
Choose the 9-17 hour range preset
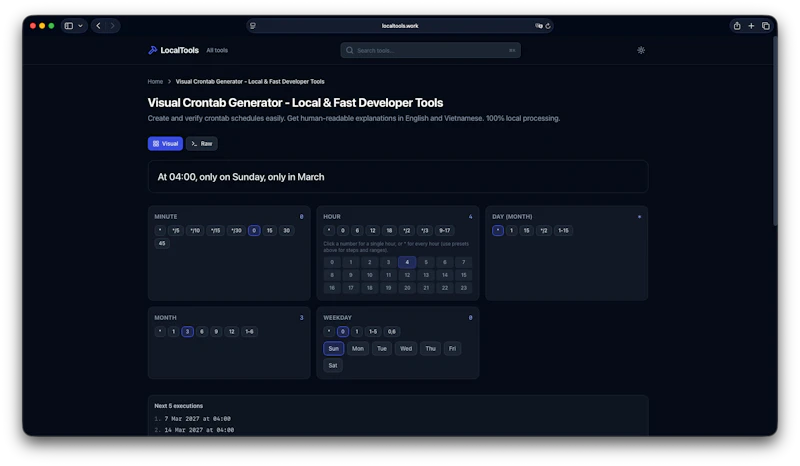(x=445, y=230)
